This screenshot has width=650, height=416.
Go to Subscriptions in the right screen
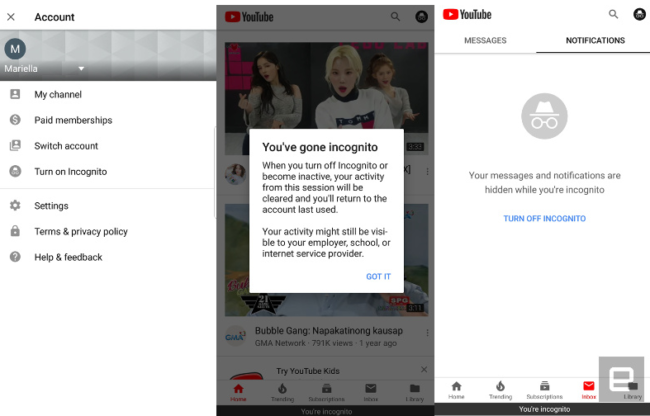[544, 390]
